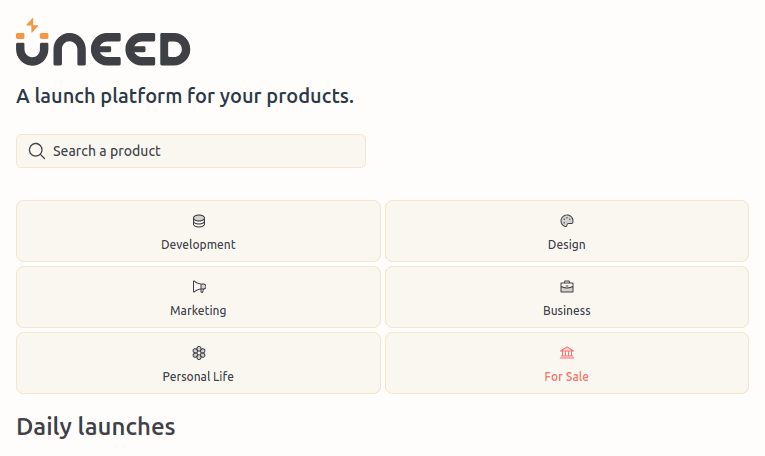Click the Design palette icon

(567, 221)
